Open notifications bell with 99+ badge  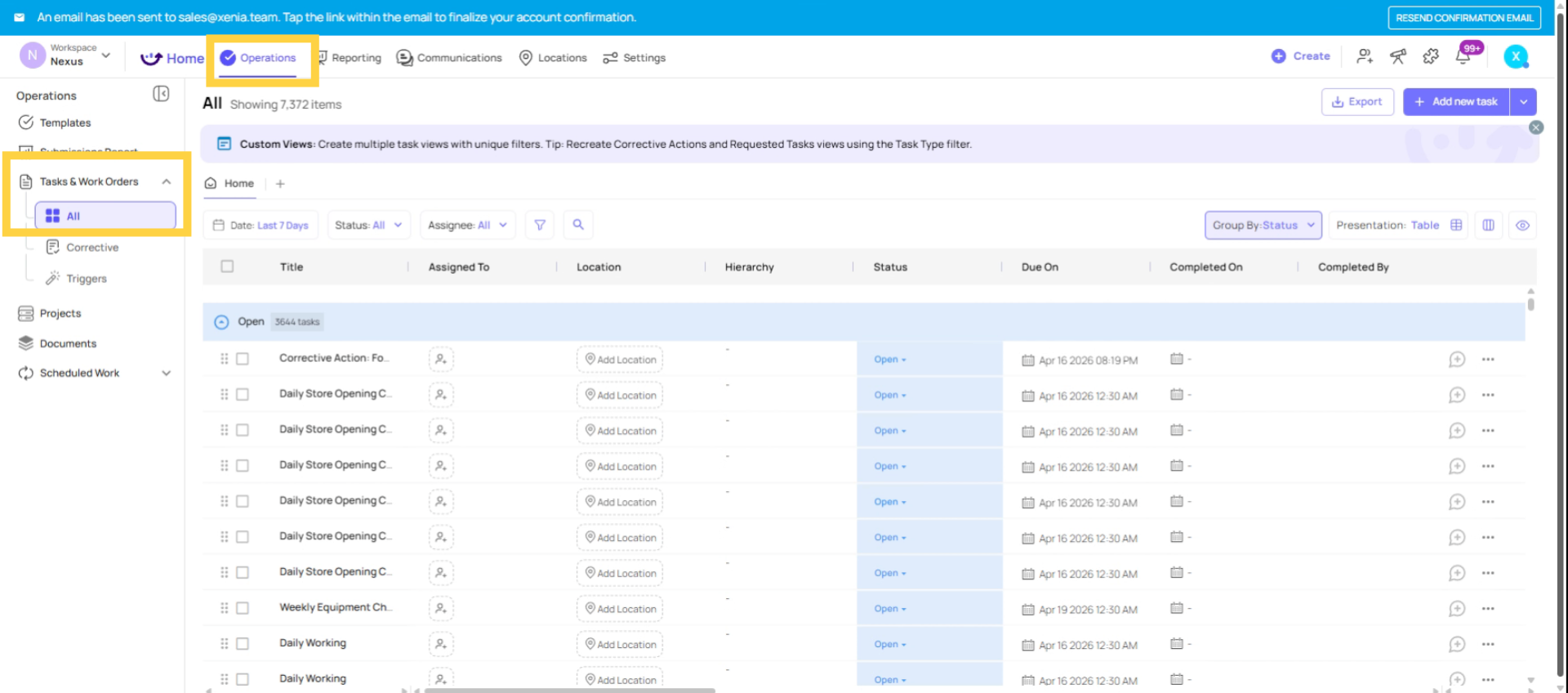pyautogui.click(x=1463, y=56)
